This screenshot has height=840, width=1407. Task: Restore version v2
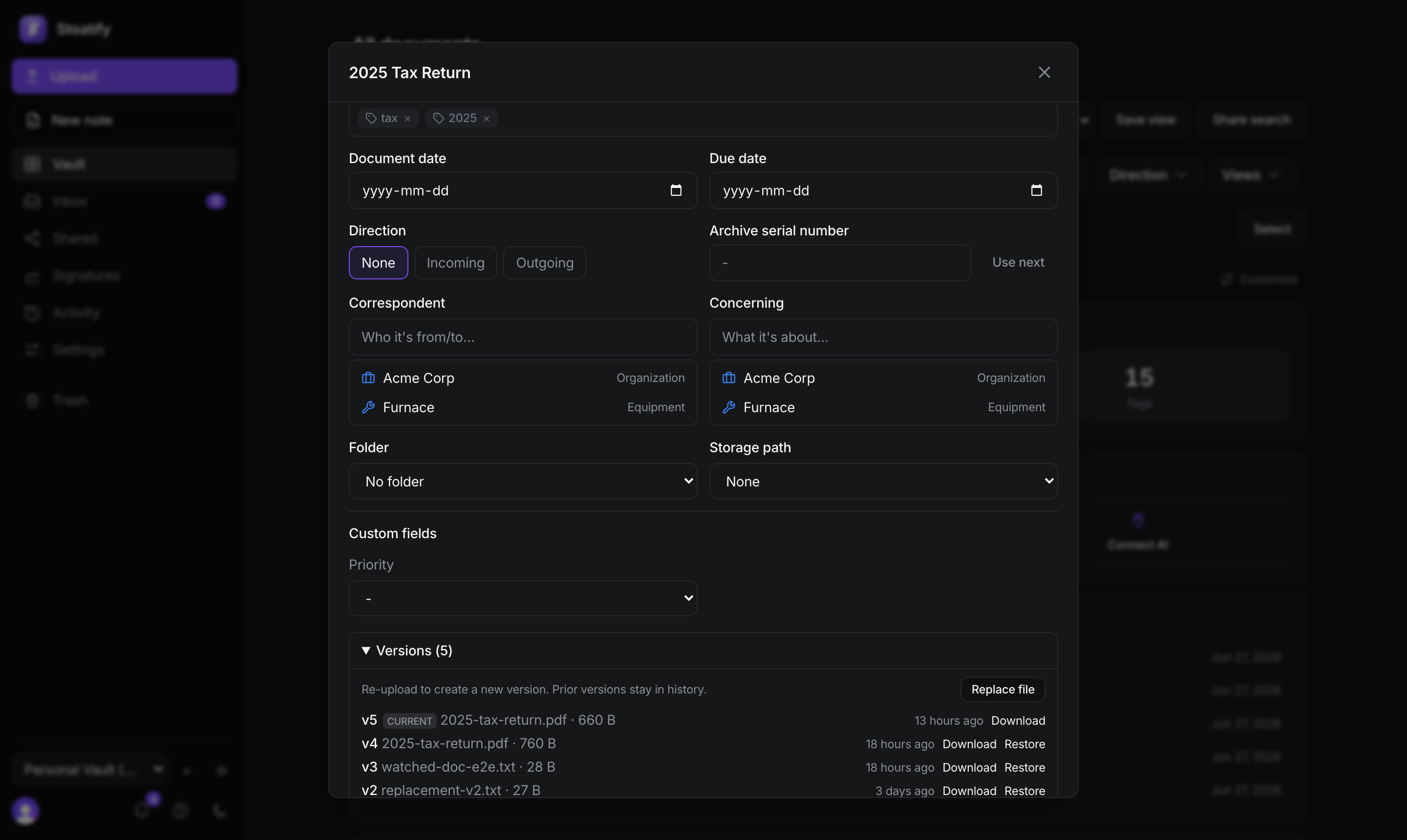click(1024, 791)
